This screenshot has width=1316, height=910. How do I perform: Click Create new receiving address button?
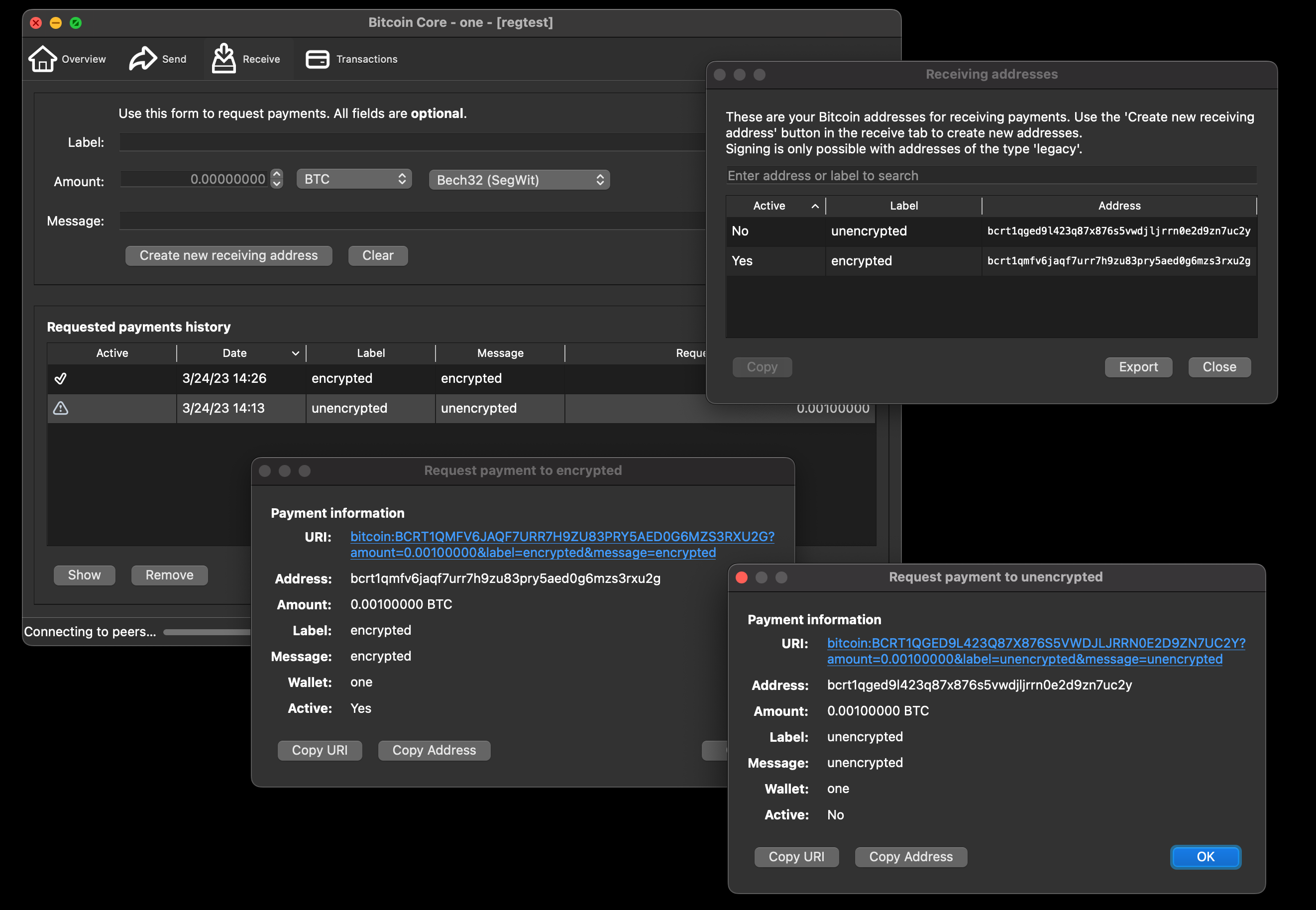coord(228,255)
